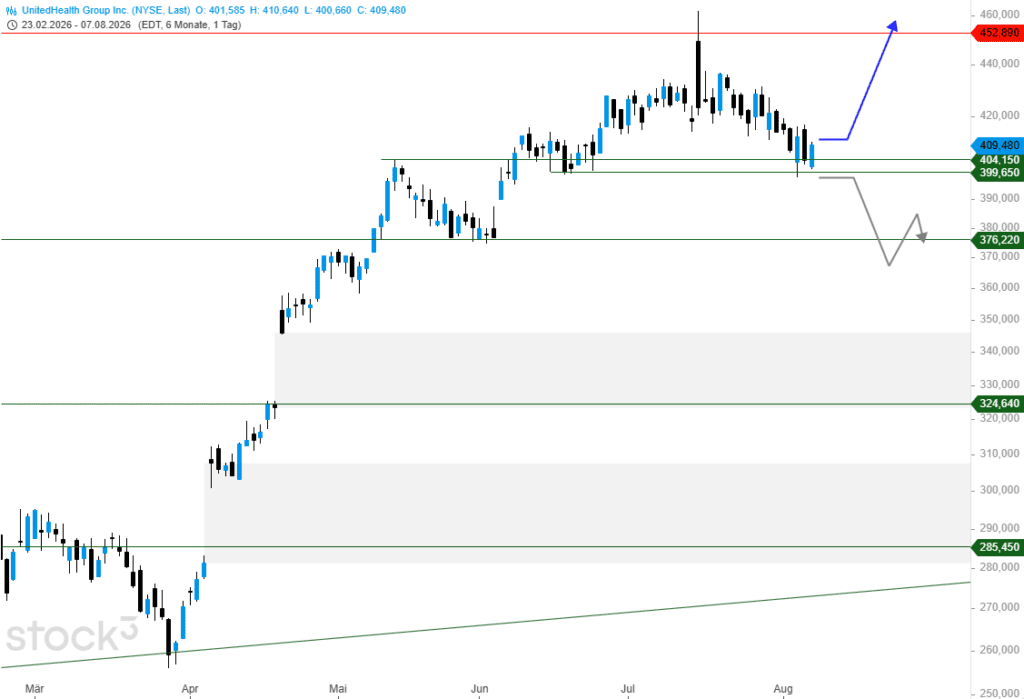Click the candlestick chart icon beside UnitedHealth title

pos(11,10)
